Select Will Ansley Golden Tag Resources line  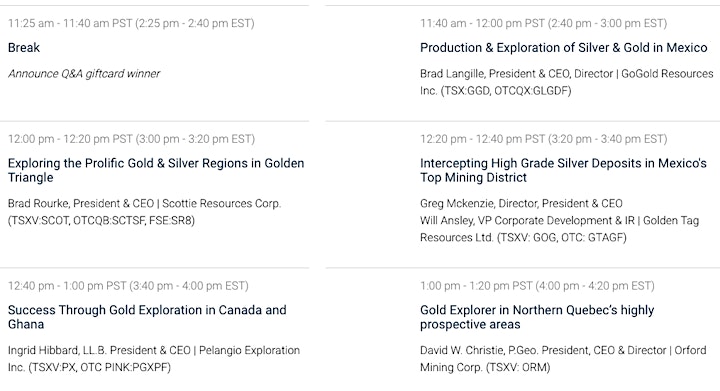click(559, 229)
